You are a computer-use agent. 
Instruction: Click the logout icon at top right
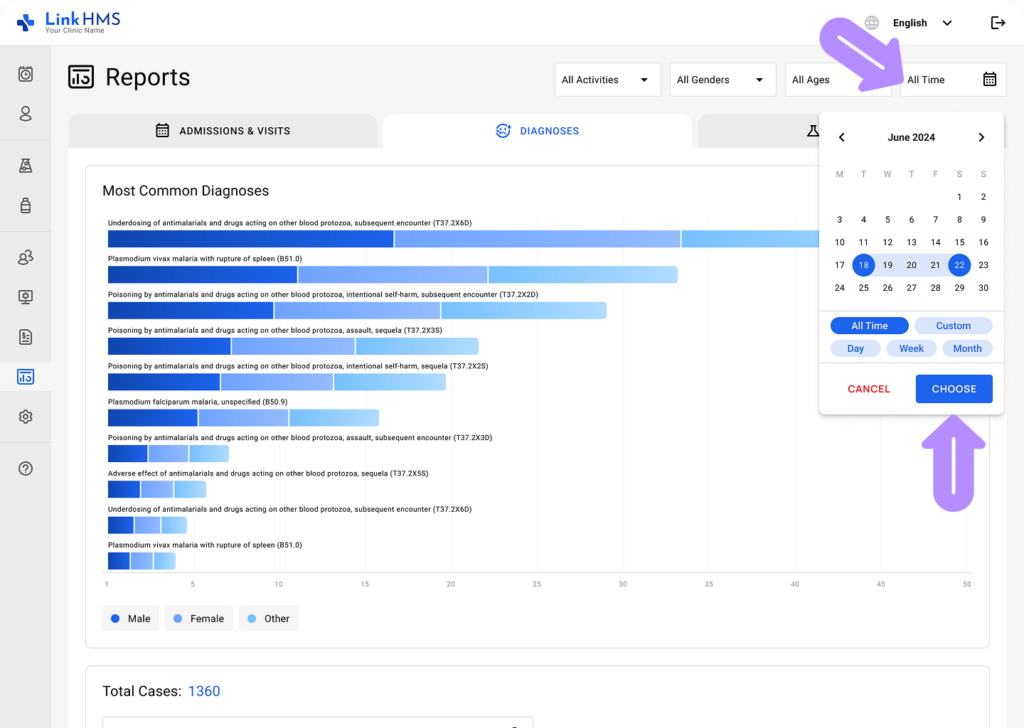coord(998,22)
